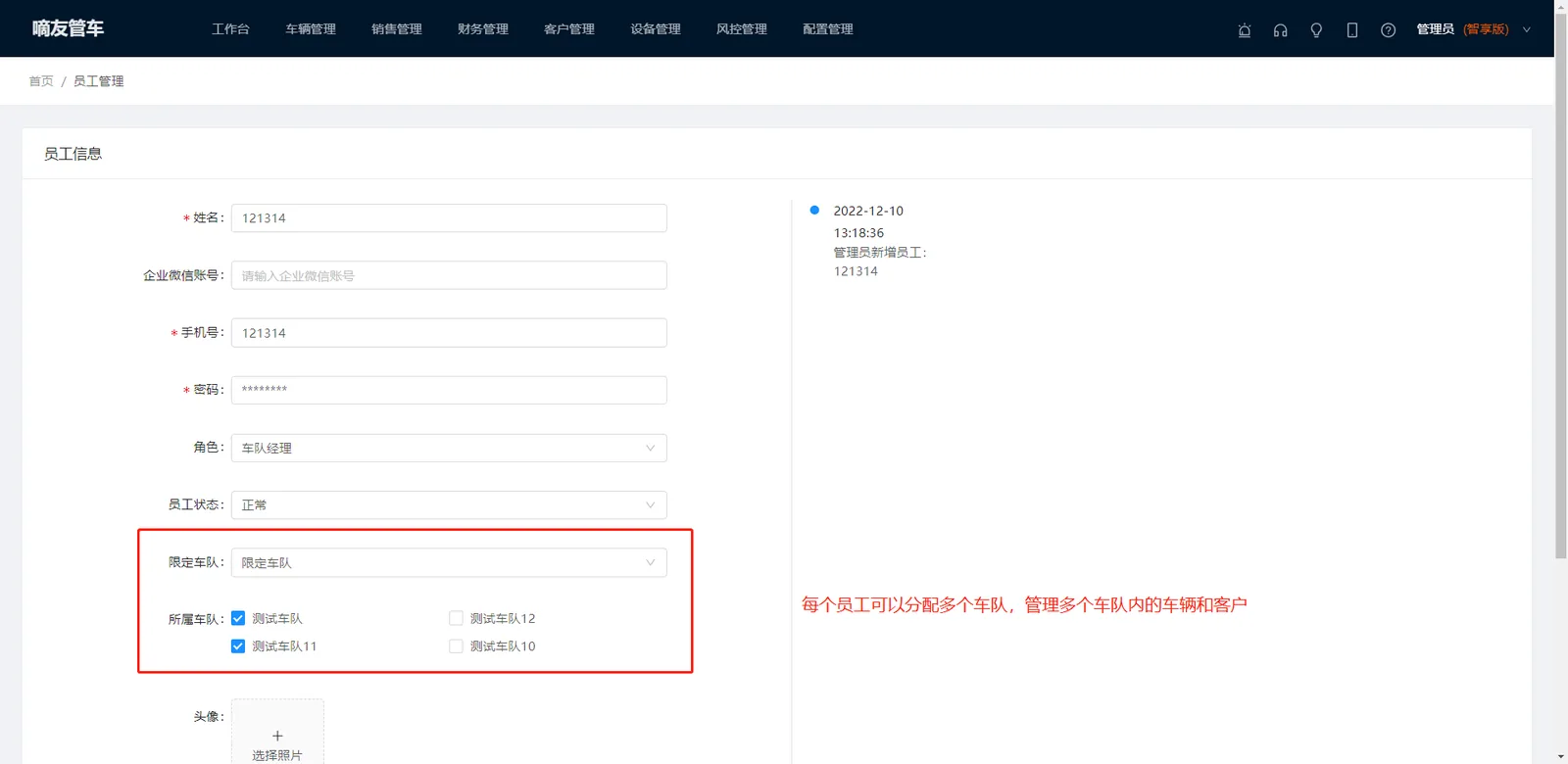The width and height of the screenshot is (1568, 764).
Task: Click the lightbulb tips icon
Action: pos(1316,29)
